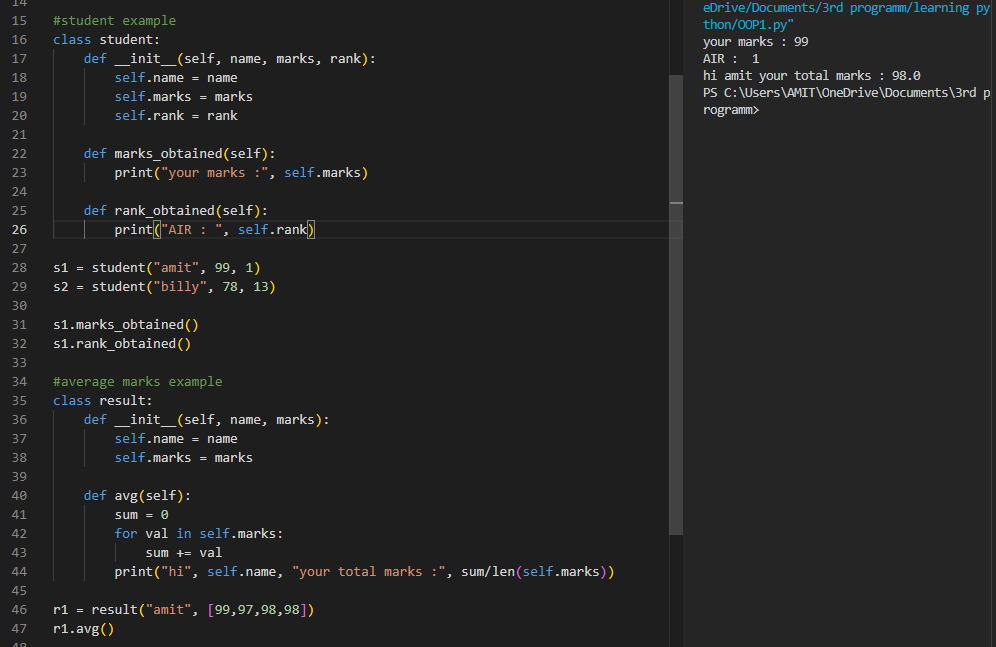This screenshot has height=647, width=996.
Task: Click "def marks_obtained(self):" definition
Action: (x=179, y=154)
